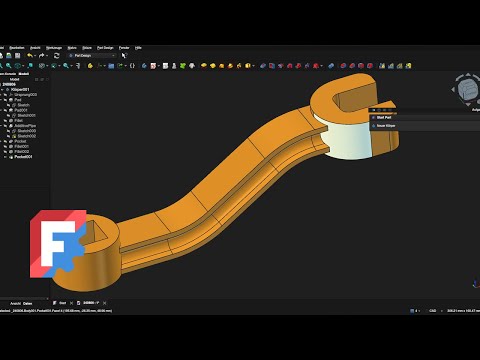
Task: Select Fillet in the model tree
Action: [18, 120]
